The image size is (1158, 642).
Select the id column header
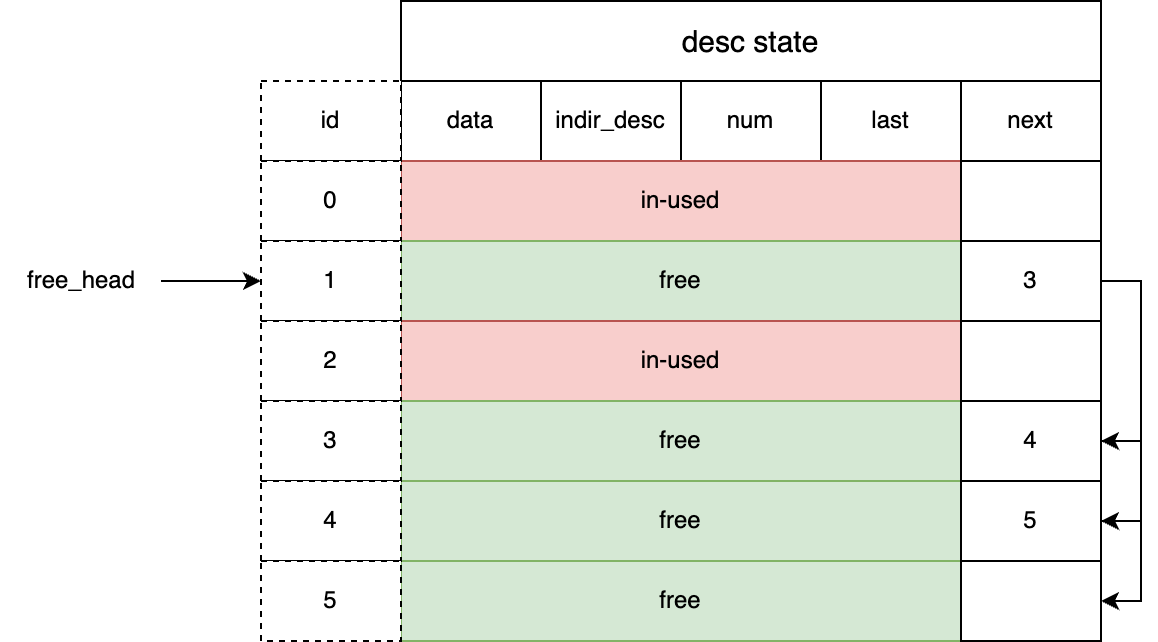(x=330, y=120)
